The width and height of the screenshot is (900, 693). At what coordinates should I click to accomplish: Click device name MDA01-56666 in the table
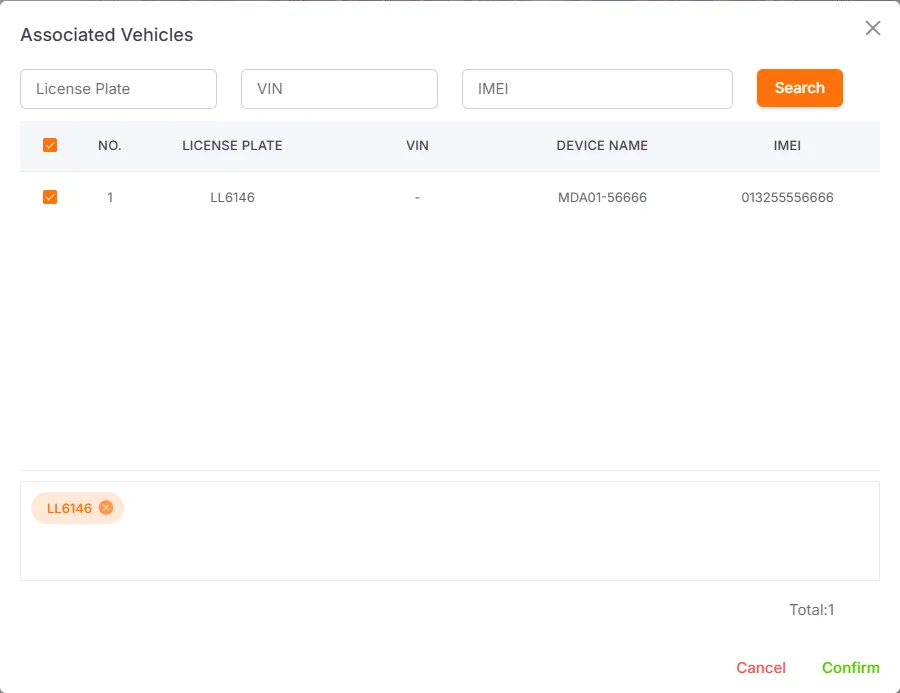[x=602, y=197]
